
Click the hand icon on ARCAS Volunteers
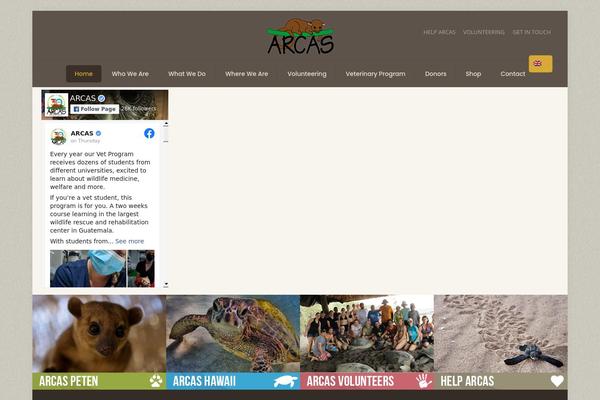423,381
